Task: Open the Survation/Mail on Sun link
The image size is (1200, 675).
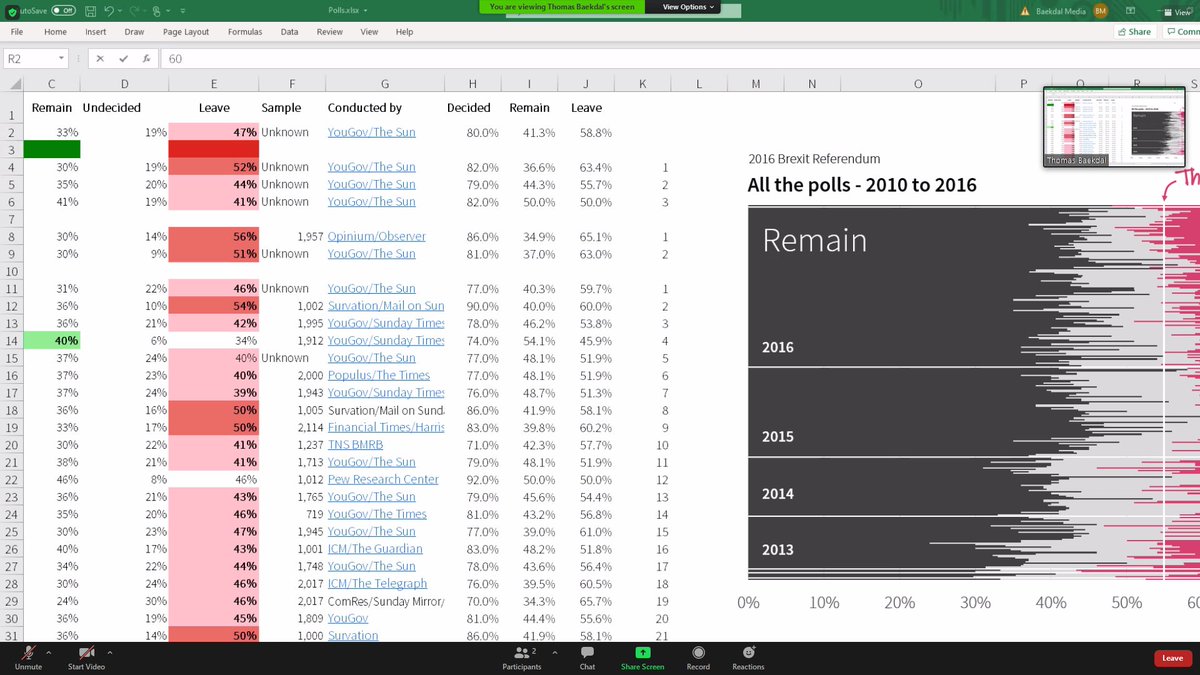Action: click(x=386, y=305)
